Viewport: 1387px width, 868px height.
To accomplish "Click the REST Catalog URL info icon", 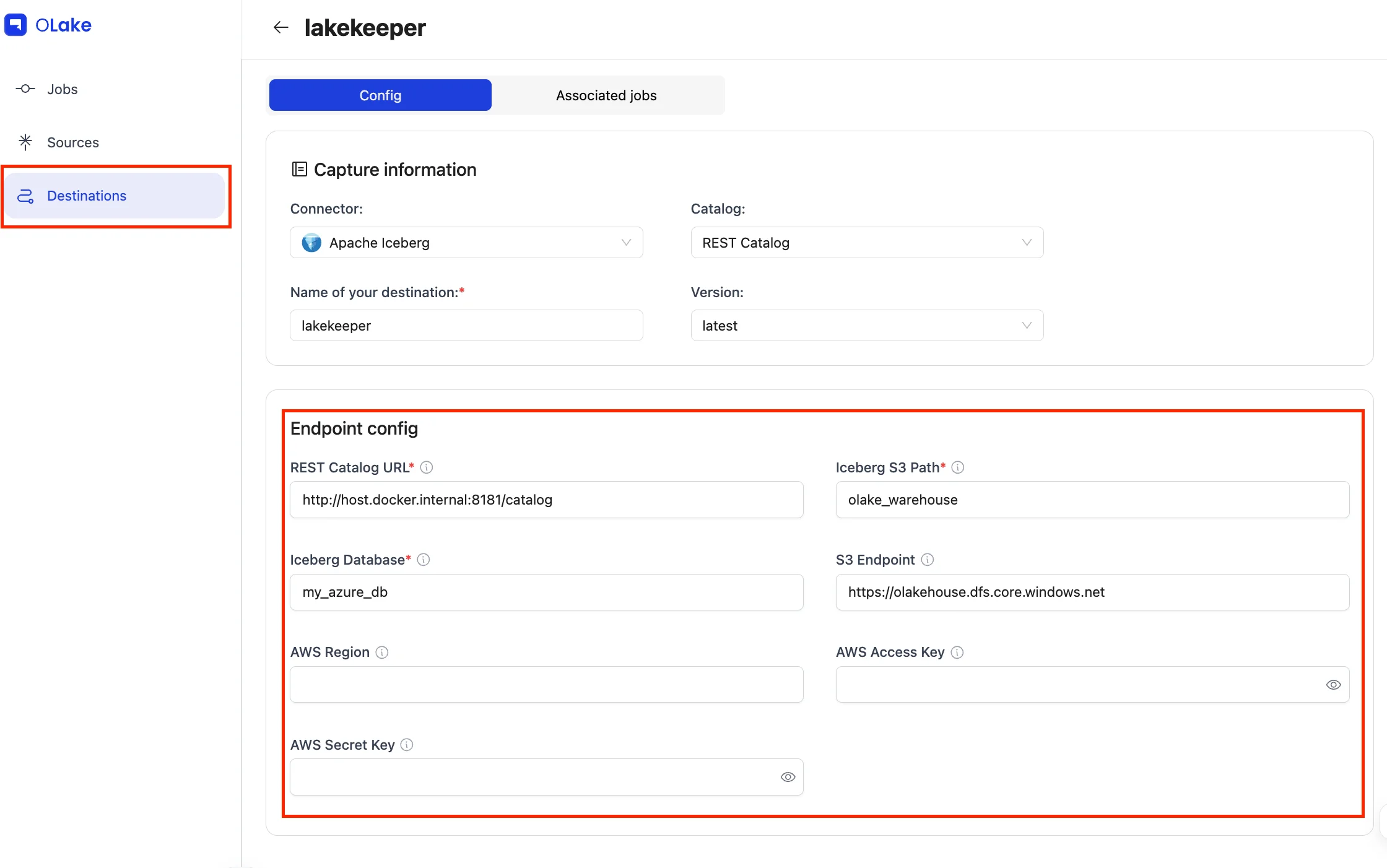I will (x=427, y=467).
